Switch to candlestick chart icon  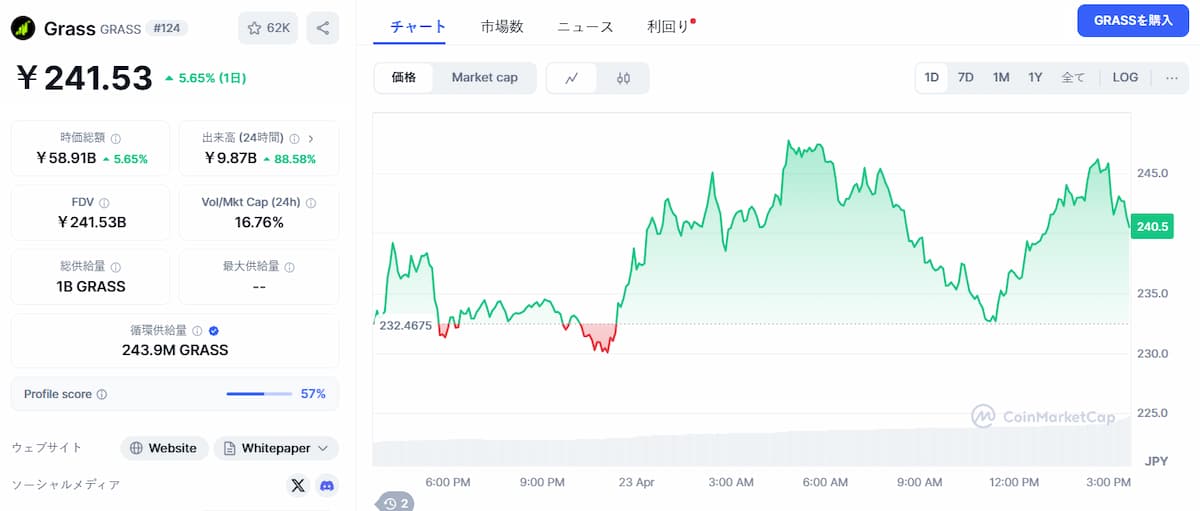(x=623, y=78)
